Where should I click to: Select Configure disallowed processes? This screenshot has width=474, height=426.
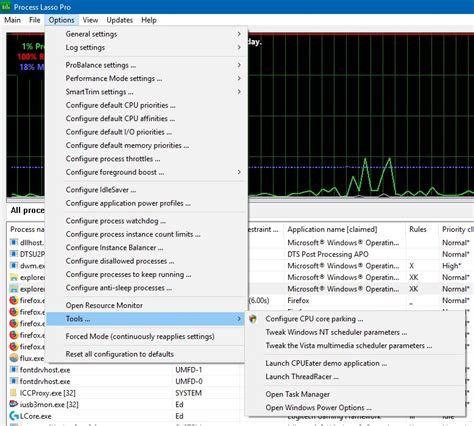pyautogui.click(x=146, y=261)
